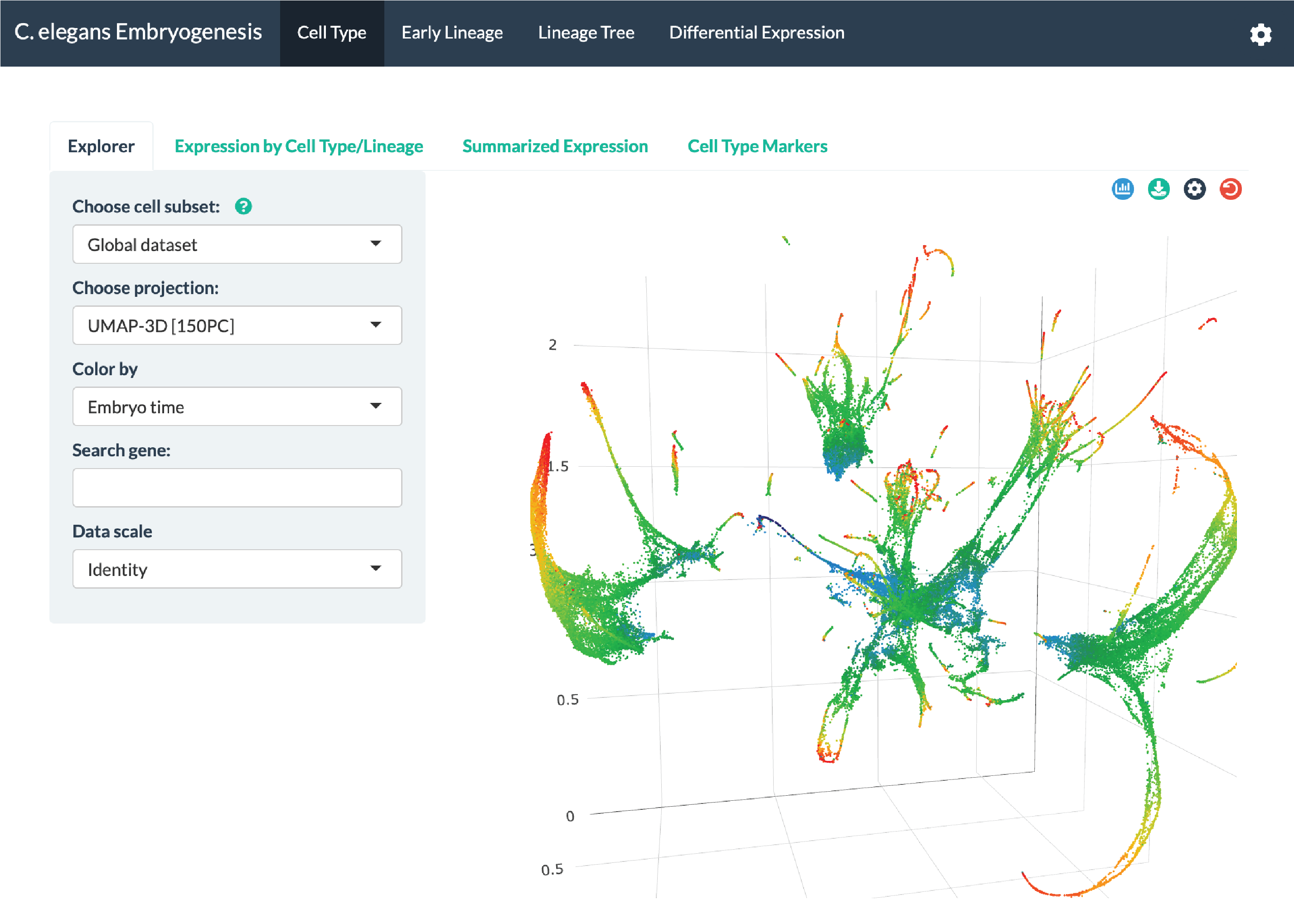This screenshot has width=1294, height=924.
Task: Click the blue bar chart icon
Action: click(1122, 189)
